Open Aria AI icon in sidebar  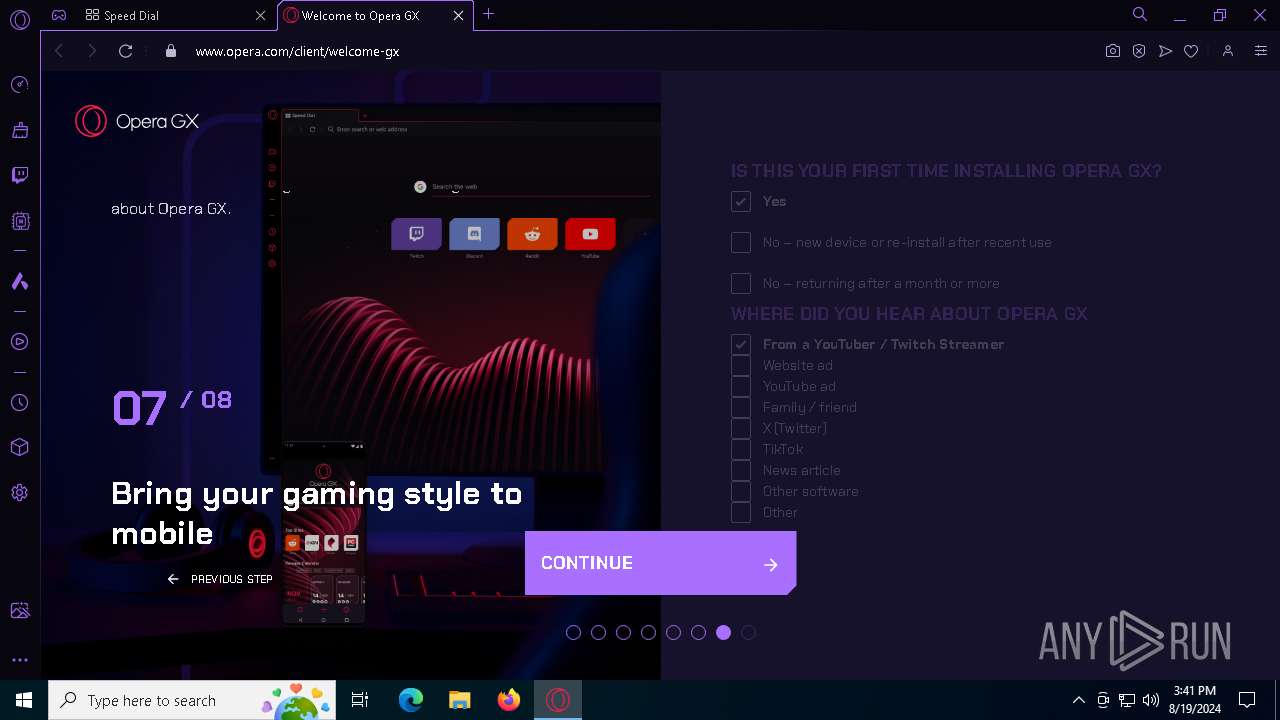19,282
